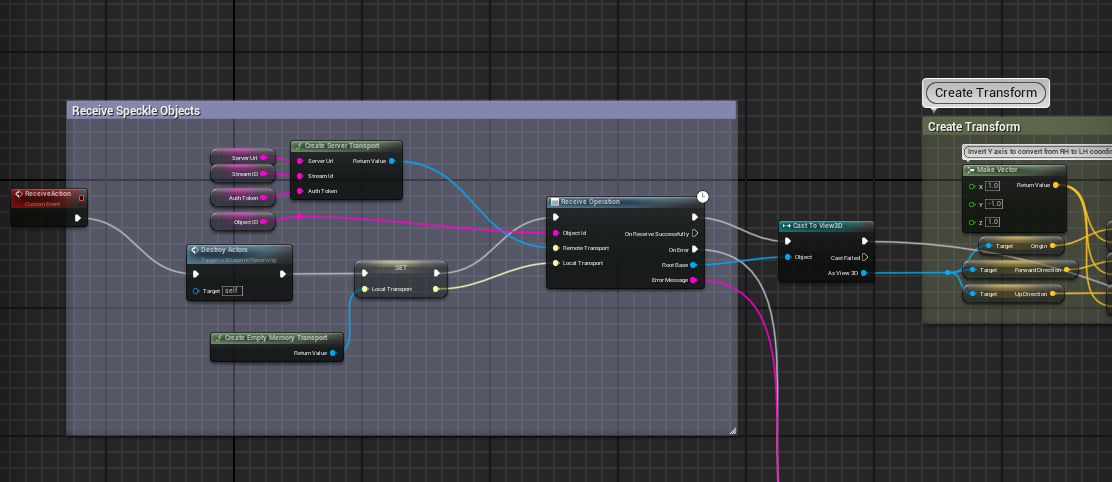
Task: Select the Stream ID variable getter node
Action: click(243, 174)
